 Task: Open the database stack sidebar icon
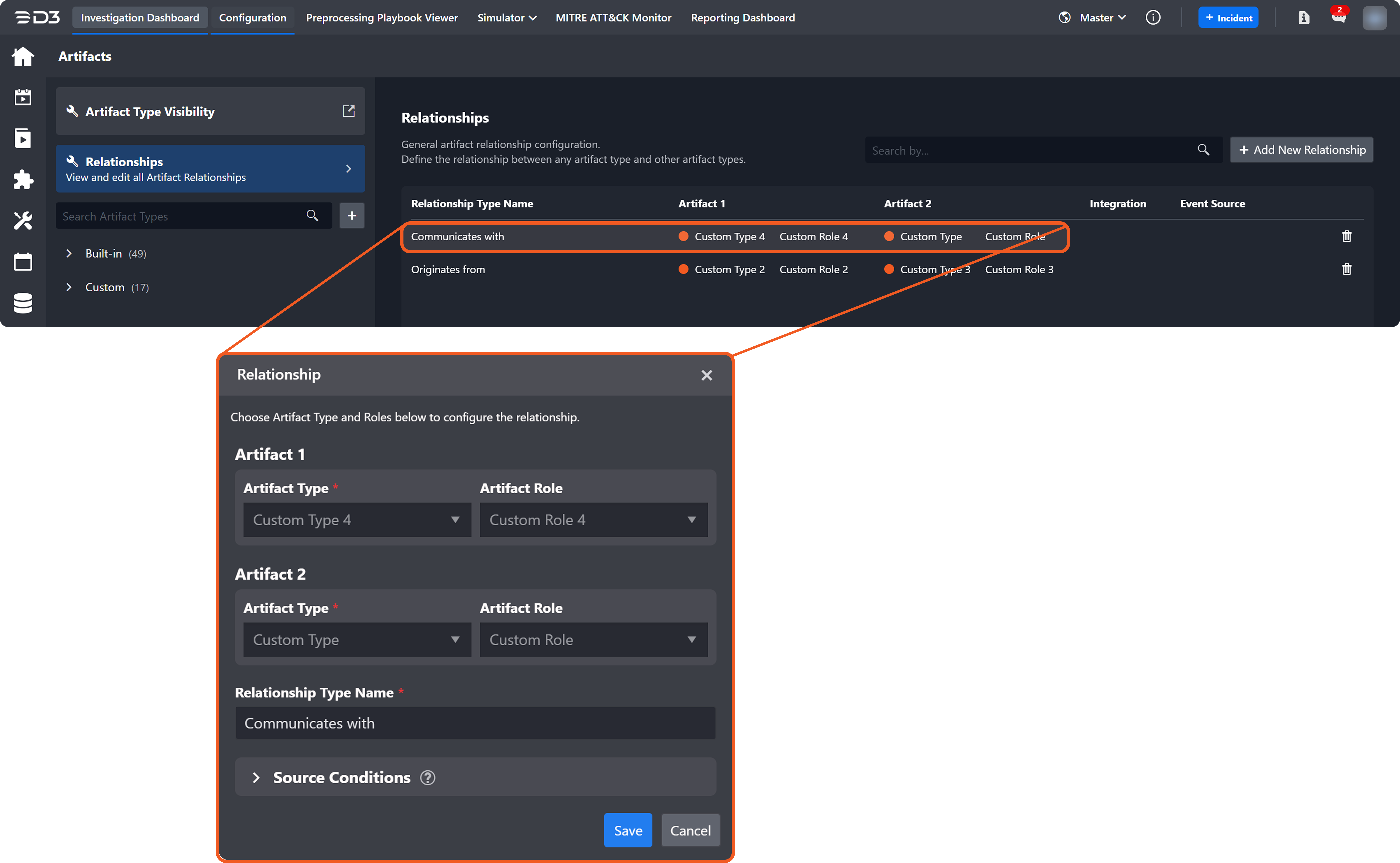tap(23, 303)
